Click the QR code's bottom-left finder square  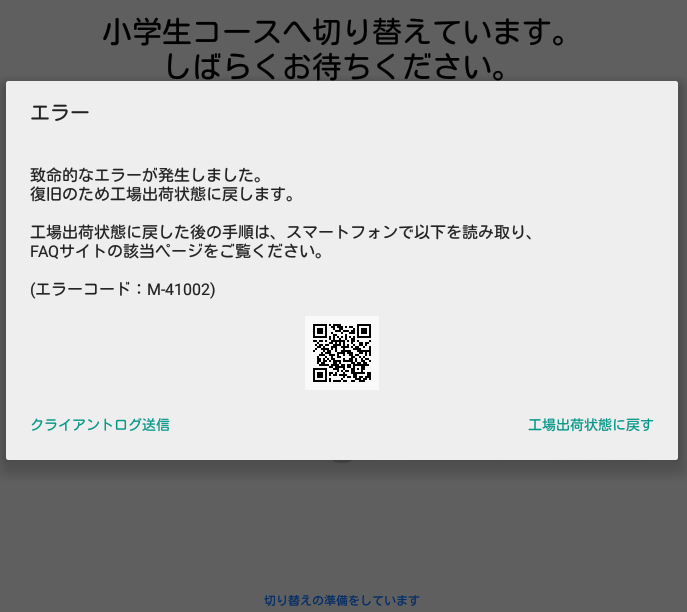tap(320, 375)
